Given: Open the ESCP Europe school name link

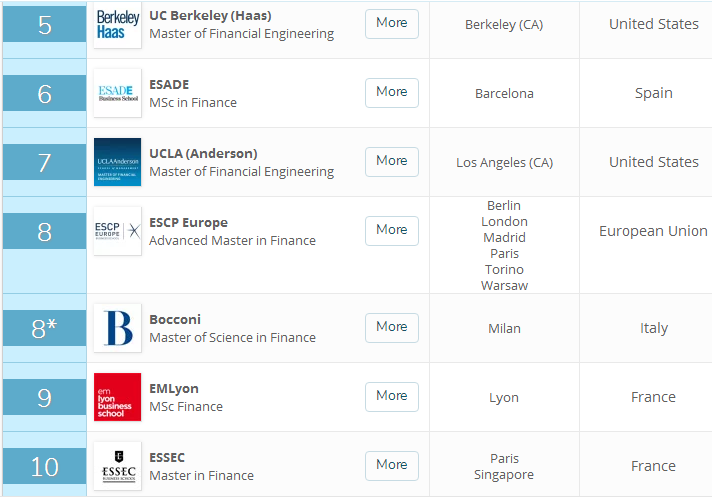Looking at the screenshot, I should click(x=188, y=223).
